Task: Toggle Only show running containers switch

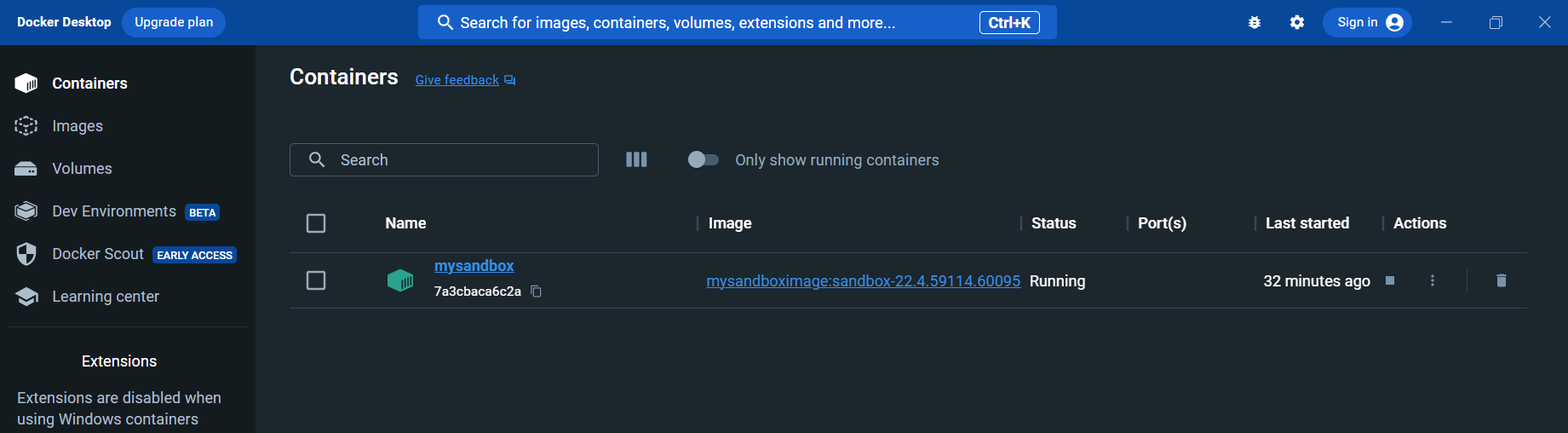Action: (704, 159)
